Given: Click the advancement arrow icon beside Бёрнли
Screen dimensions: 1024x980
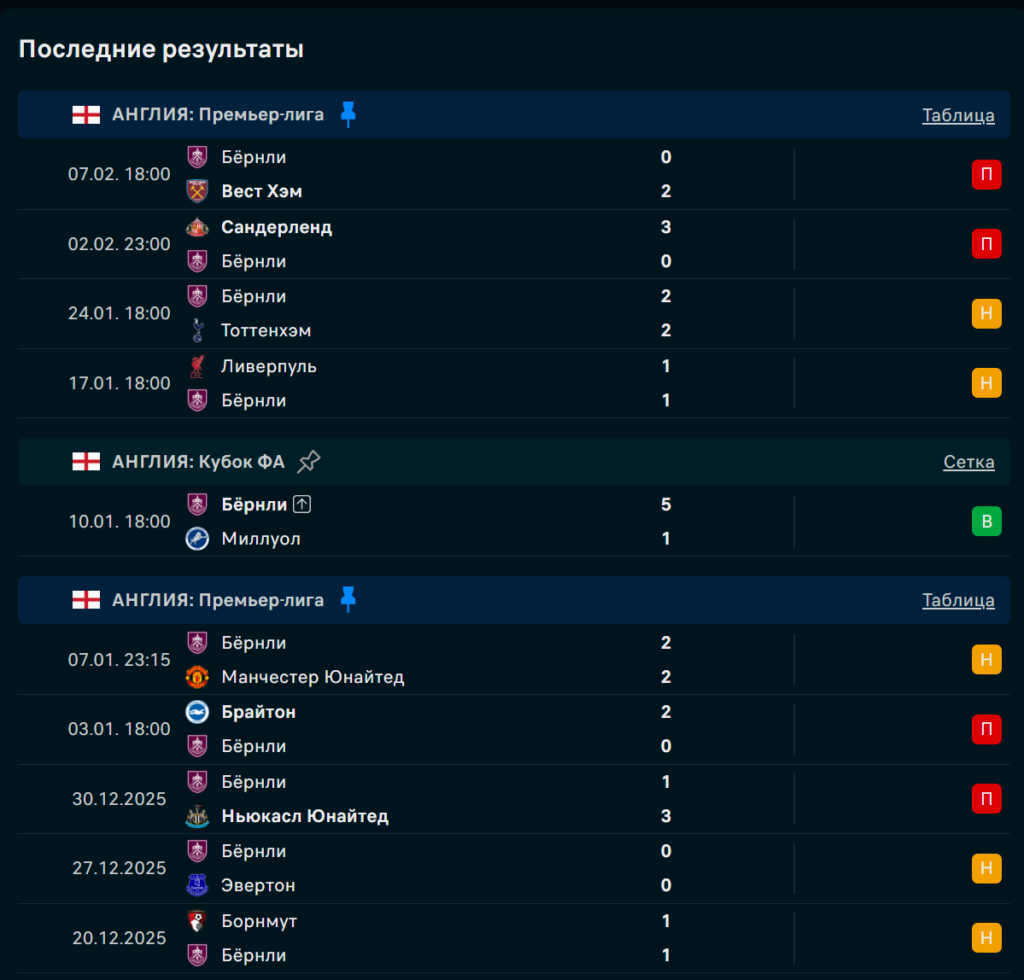Looking at the screenshot, I should click(303, 505).
